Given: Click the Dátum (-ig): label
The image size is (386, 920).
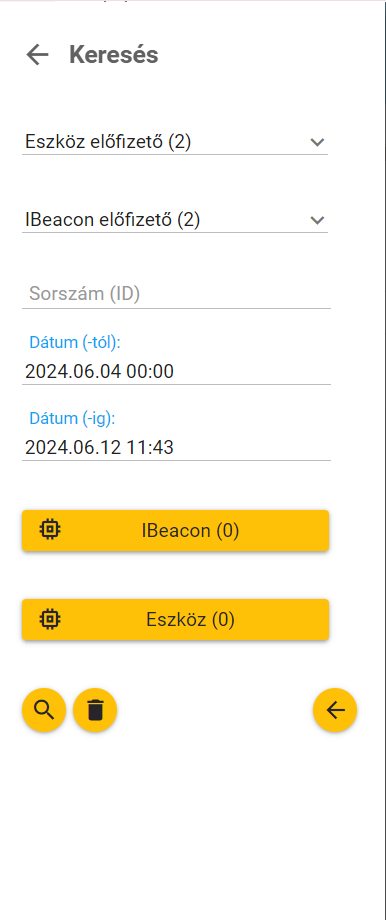Looking at the screenshot, I should 73,419.
